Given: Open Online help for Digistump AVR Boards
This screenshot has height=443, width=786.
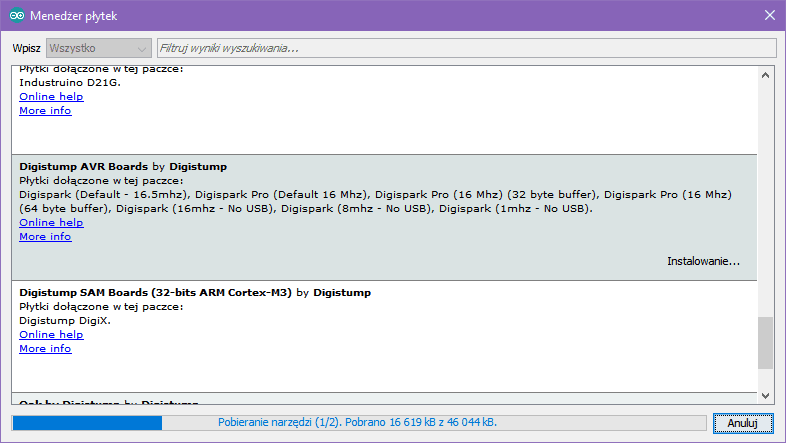Looking at the screenshot, I should (51, 223).
